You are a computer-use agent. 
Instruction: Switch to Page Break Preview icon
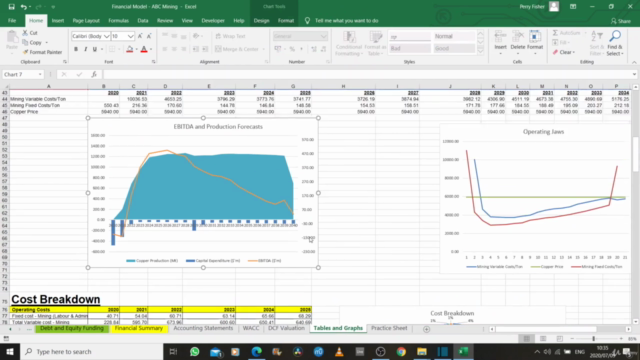[559, 339]
